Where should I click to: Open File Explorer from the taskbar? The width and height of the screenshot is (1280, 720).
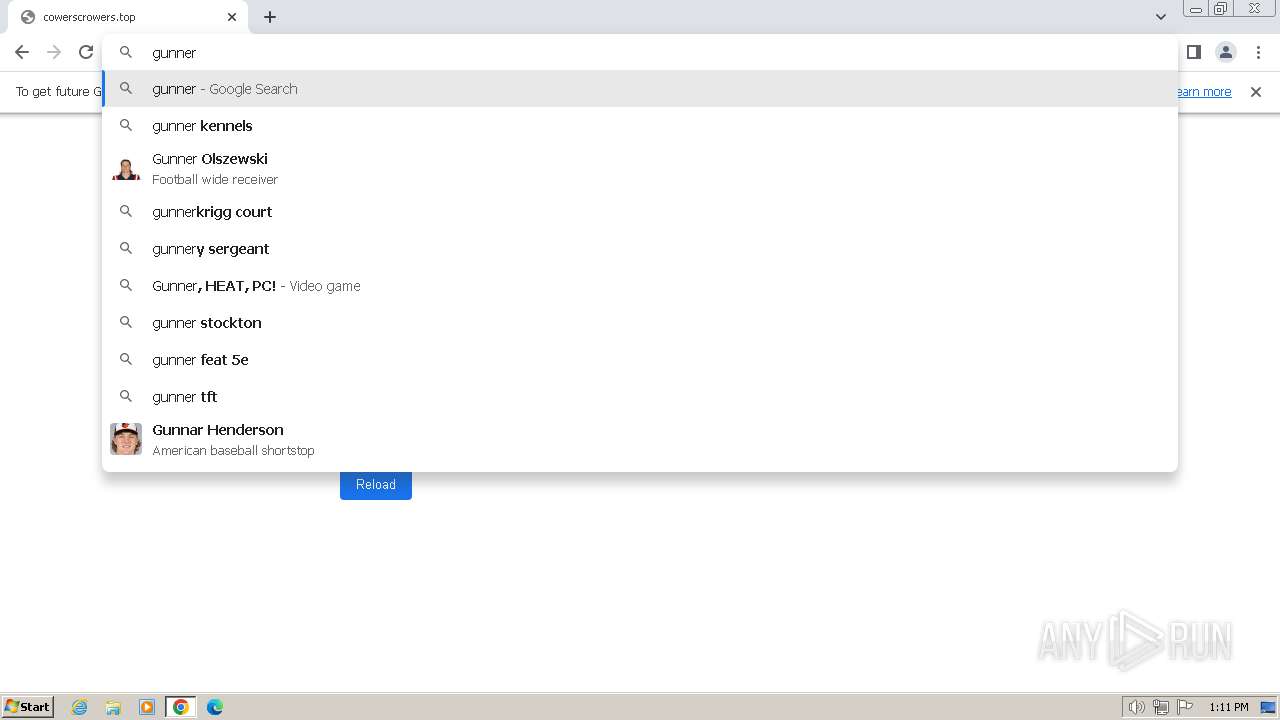[113, 707]
